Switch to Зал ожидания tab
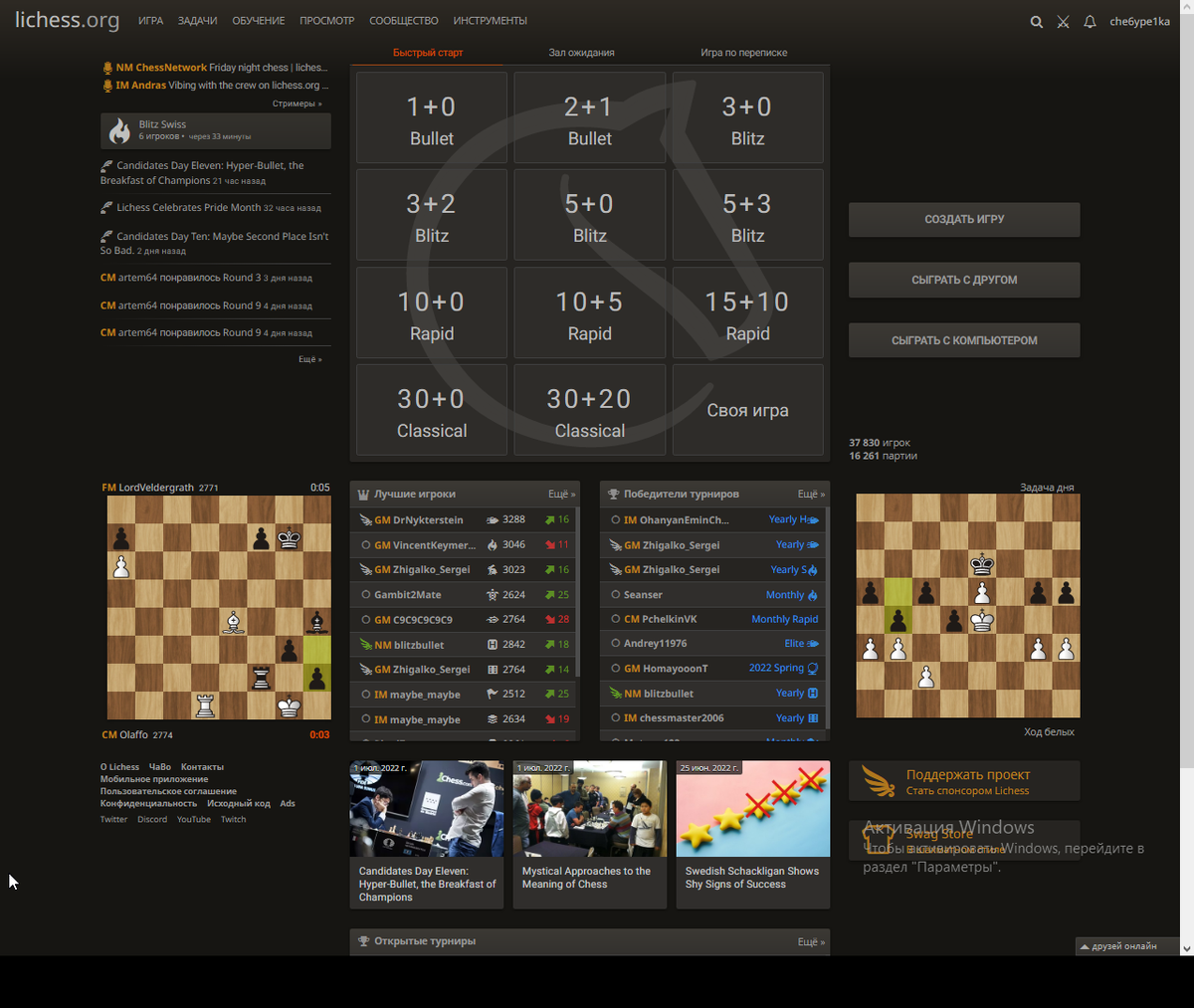This screenshot has height=1008, width=1194. pyautogui.click(x=581, y=53)
